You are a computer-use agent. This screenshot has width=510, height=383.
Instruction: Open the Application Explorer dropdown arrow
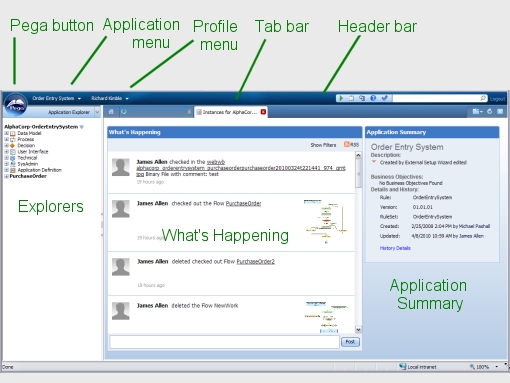pos(97,112)
